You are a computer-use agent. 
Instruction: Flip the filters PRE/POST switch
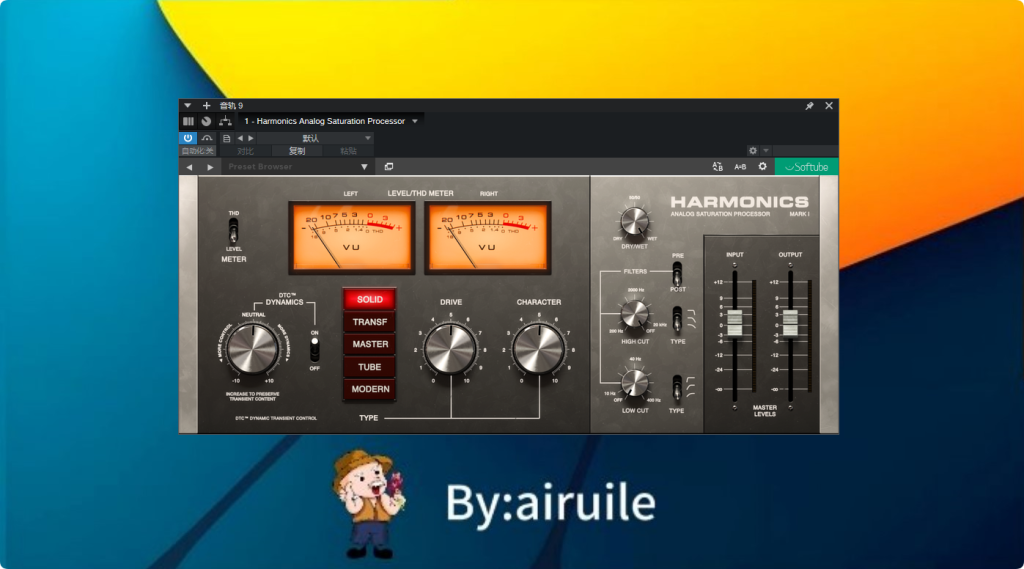(x=677, y=273)
